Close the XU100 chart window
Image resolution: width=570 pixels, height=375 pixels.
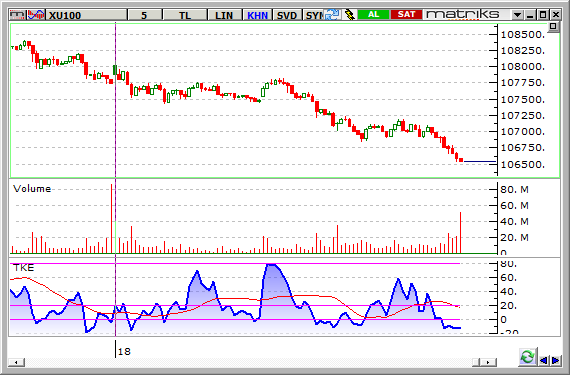tap(555, 15)
